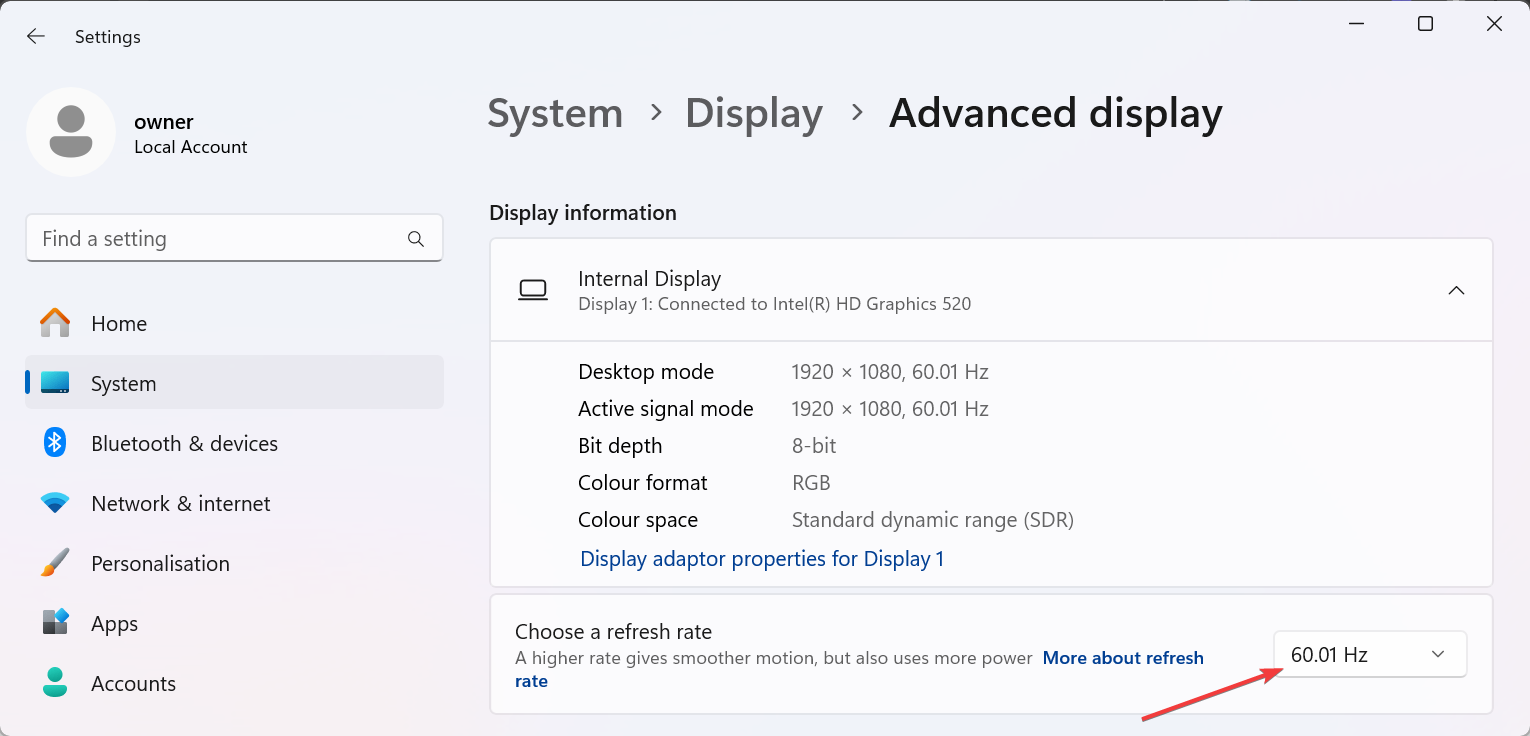Image resolution: width=1530 pixels, height=736 pixels.
Task: Collapse the Internal Display section chevron
Action: tap(1456, 290)
